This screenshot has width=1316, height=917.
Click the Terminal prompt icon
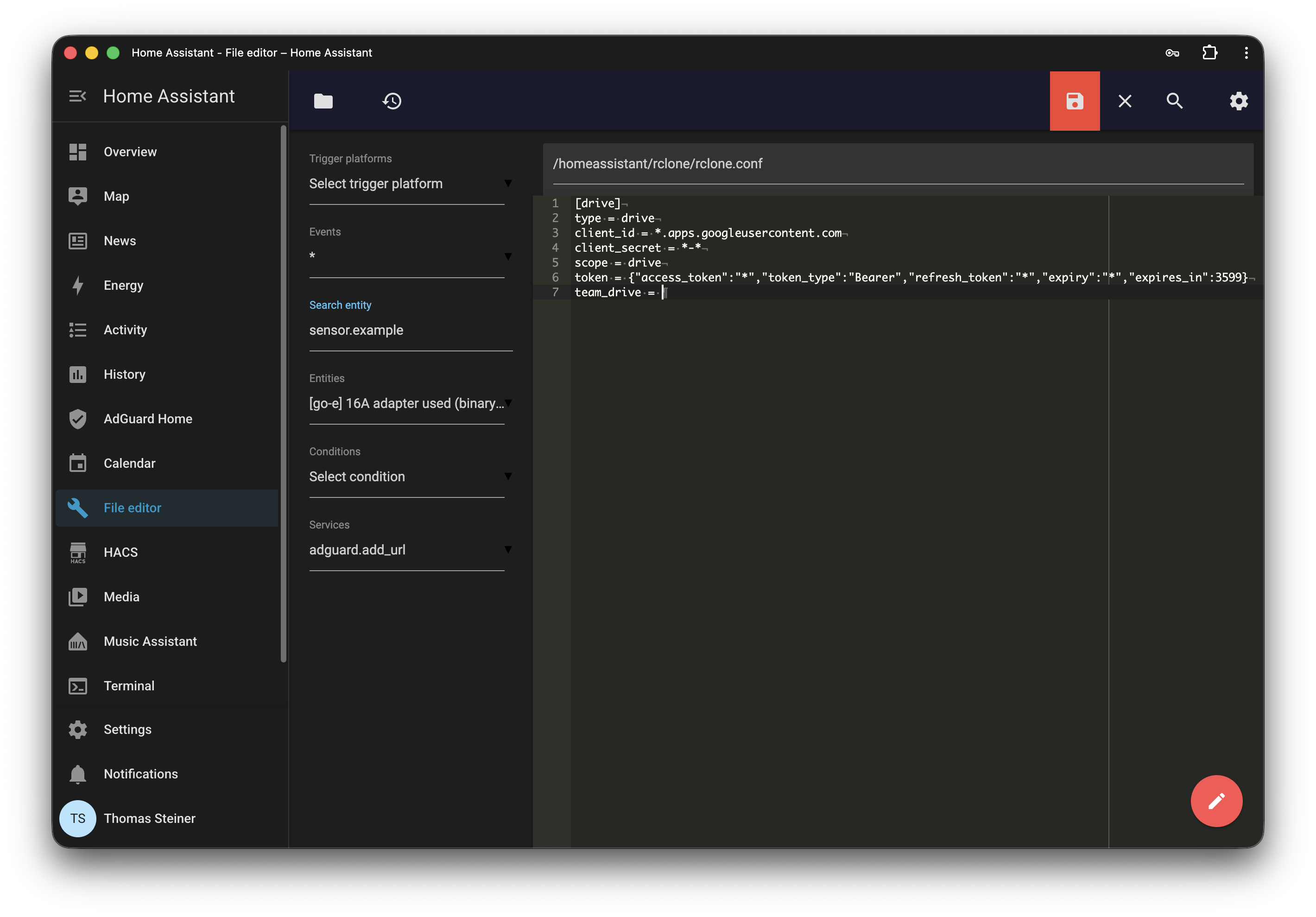[x=78, y=686]
